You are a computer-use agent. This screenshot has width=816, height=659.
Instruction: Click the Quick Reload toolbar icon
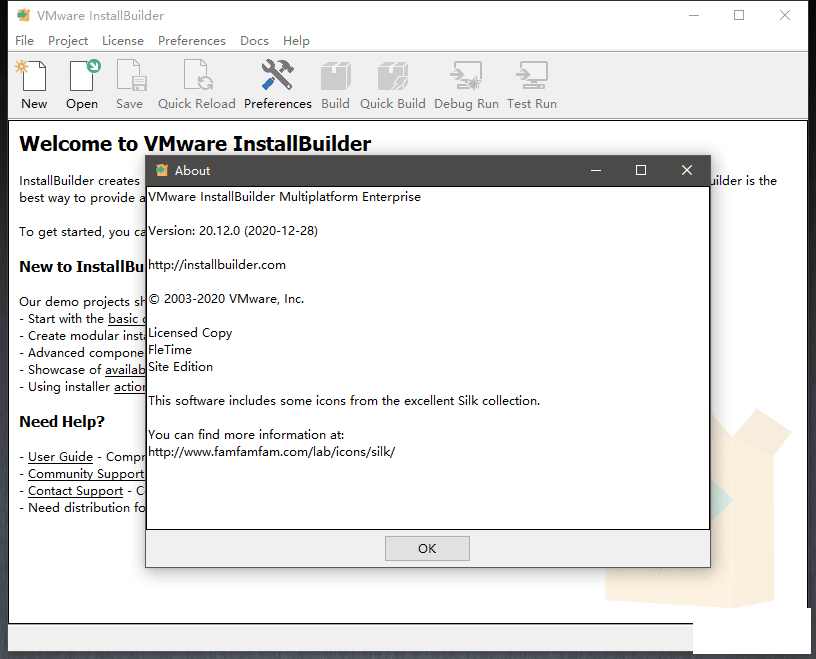coord(198,76)
